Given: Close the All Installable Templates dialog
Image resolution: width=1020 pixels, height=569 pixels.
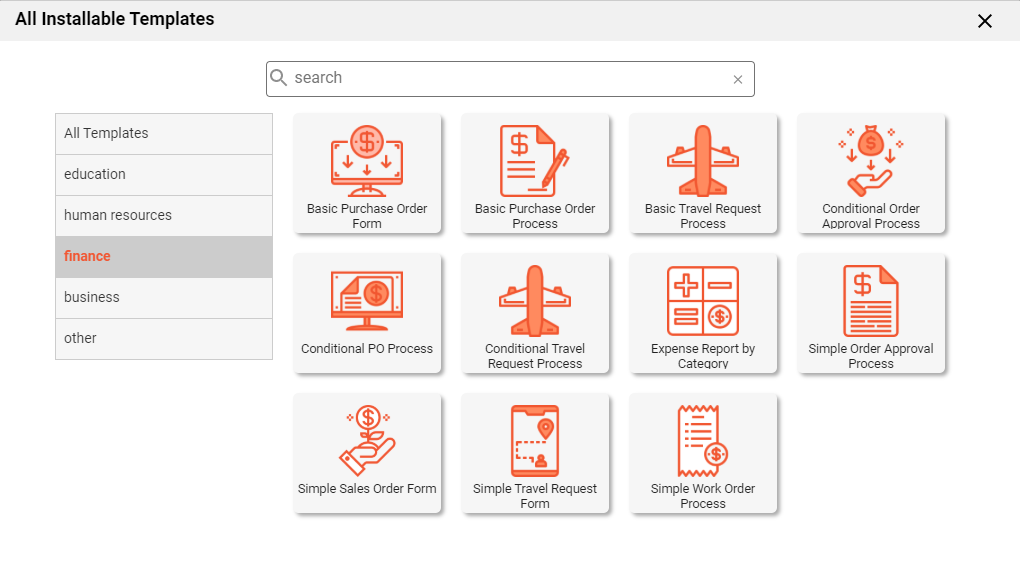Looking at the screenshot, I should 985,21.
